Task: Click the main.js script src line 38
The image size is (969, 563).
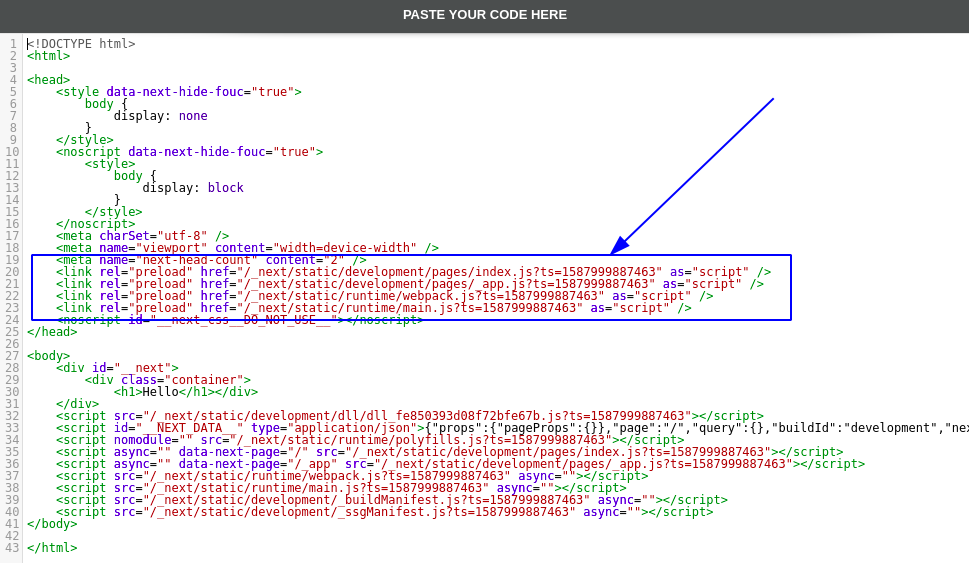Action: pos(341,488)
